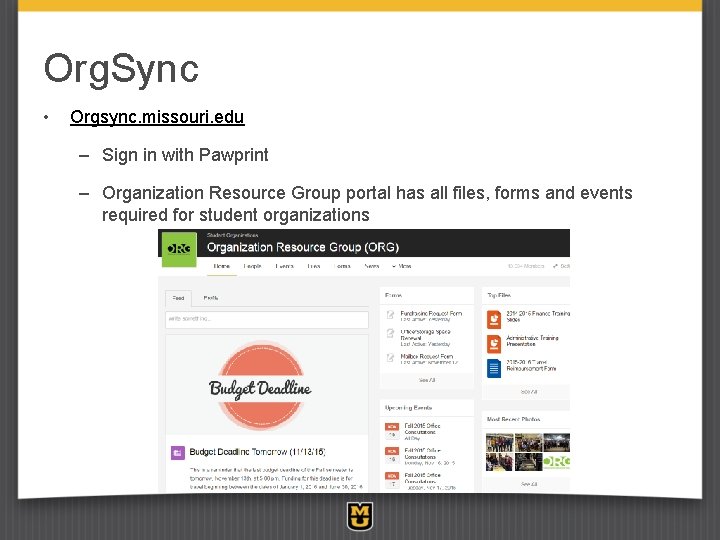720x540 pixels.
Task: Open the green ORG logo photo thumbnail
Action: coord(557,462)
